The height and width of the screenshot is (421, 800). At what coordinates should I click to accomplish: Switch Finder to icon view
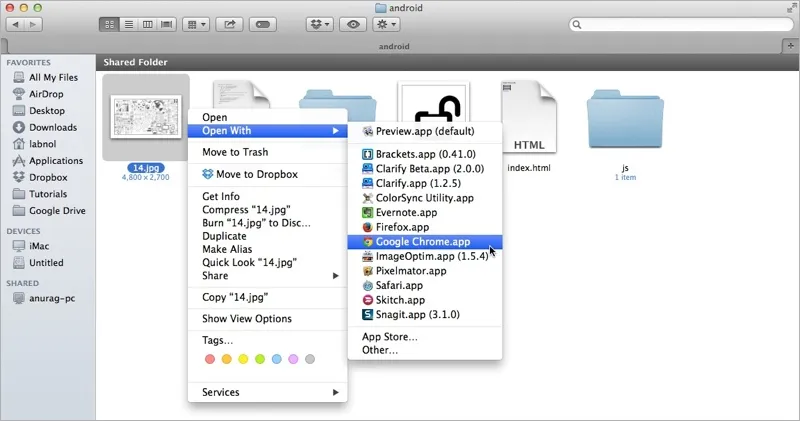(109, 24)
